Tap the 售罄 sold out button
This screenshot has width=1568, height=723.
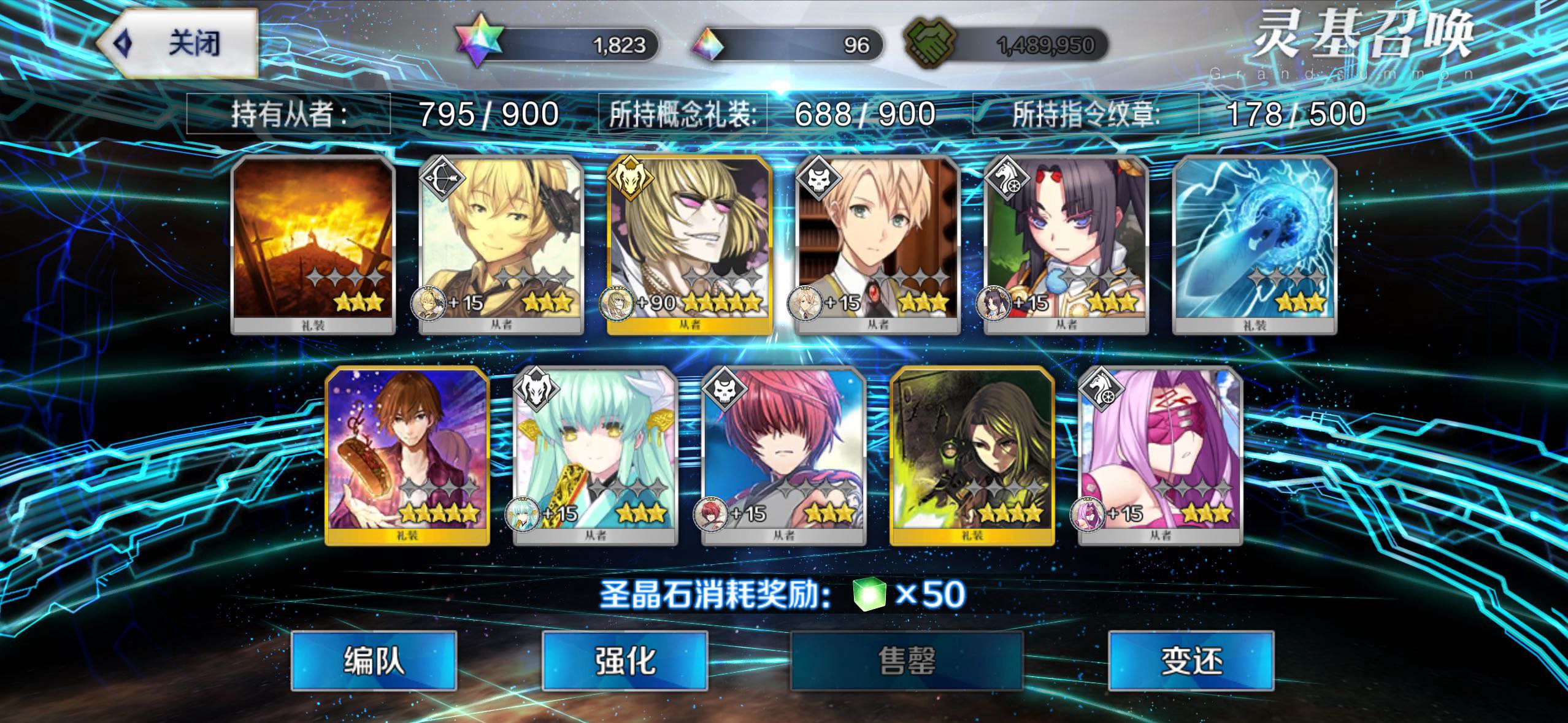907,661
